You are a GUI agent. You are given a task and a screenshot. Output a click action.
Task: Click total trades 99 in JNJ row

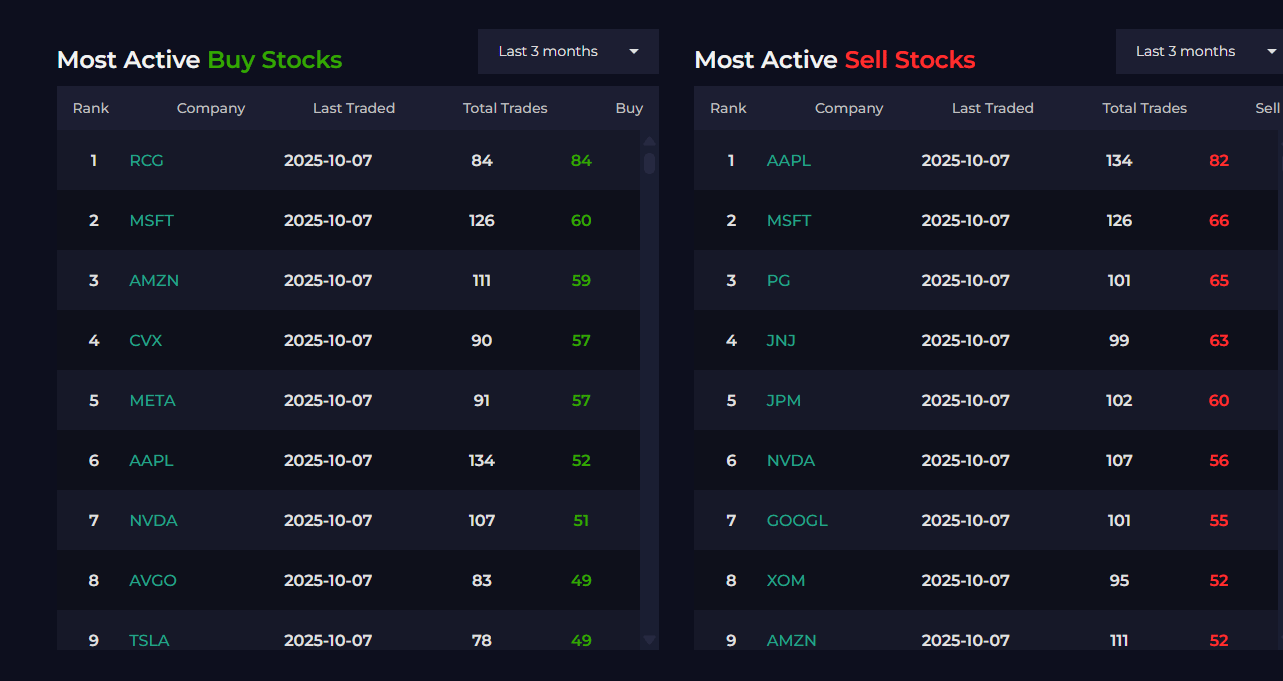click(1119, 340)
